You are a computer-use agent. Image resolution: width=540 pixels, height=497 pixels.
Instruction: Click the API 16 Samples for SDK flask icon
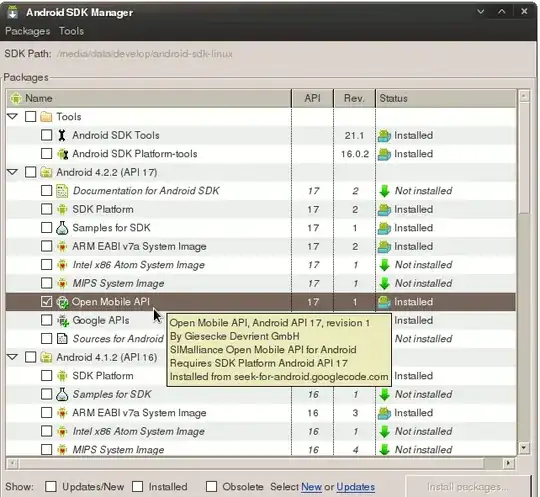[x=62, y=394]
